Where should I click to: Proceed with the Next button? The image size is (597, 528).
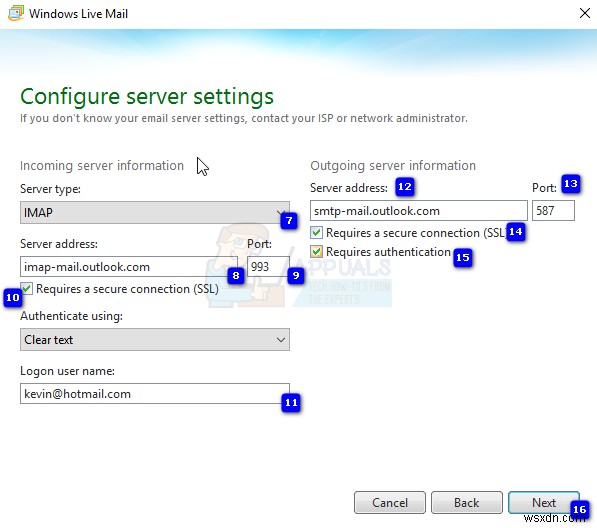pyautogui.click(x=544, y=502)
